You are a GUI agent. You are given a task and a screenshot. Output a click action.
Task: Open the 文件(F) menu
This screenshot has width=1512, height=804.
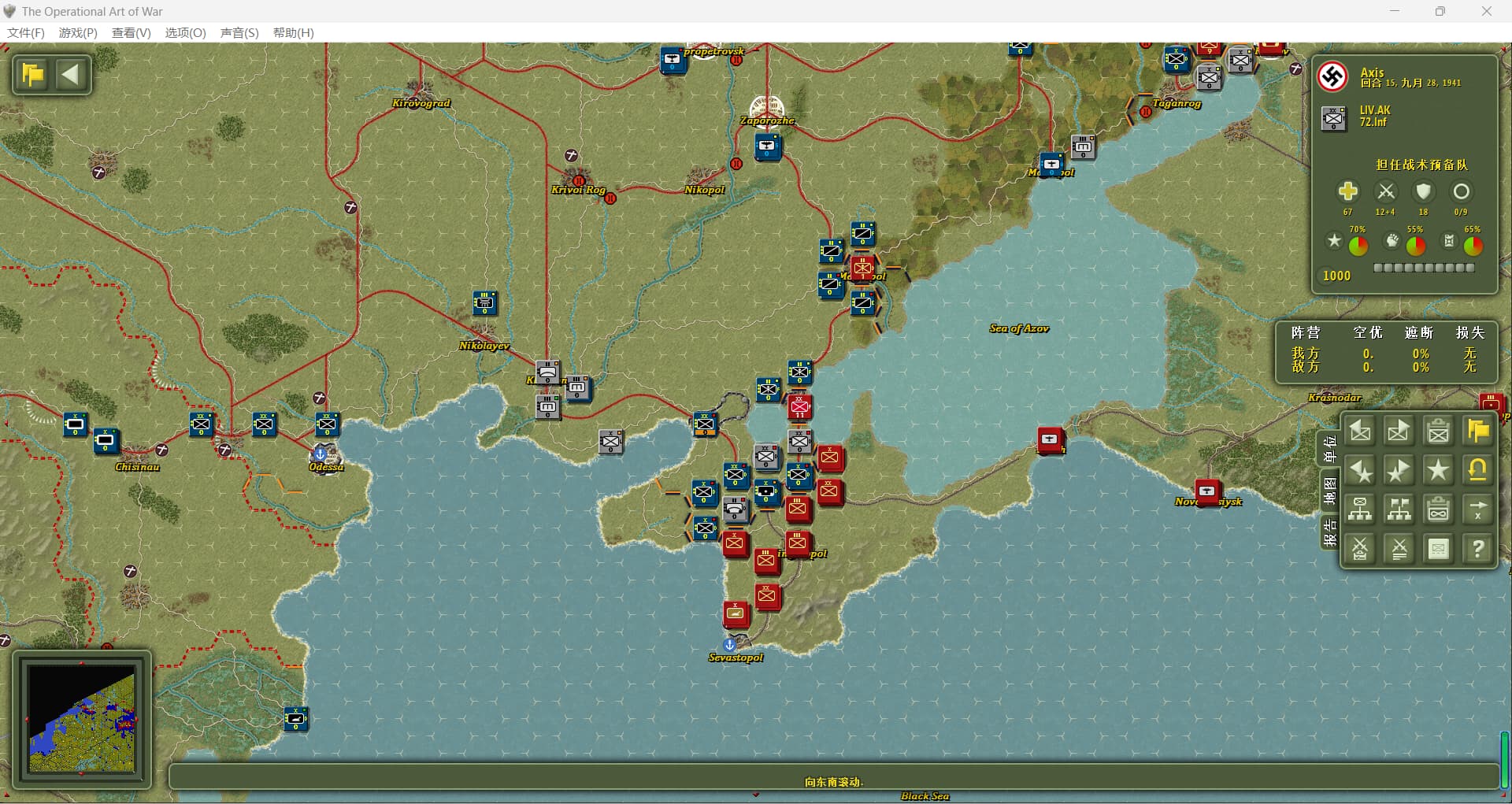26,32
